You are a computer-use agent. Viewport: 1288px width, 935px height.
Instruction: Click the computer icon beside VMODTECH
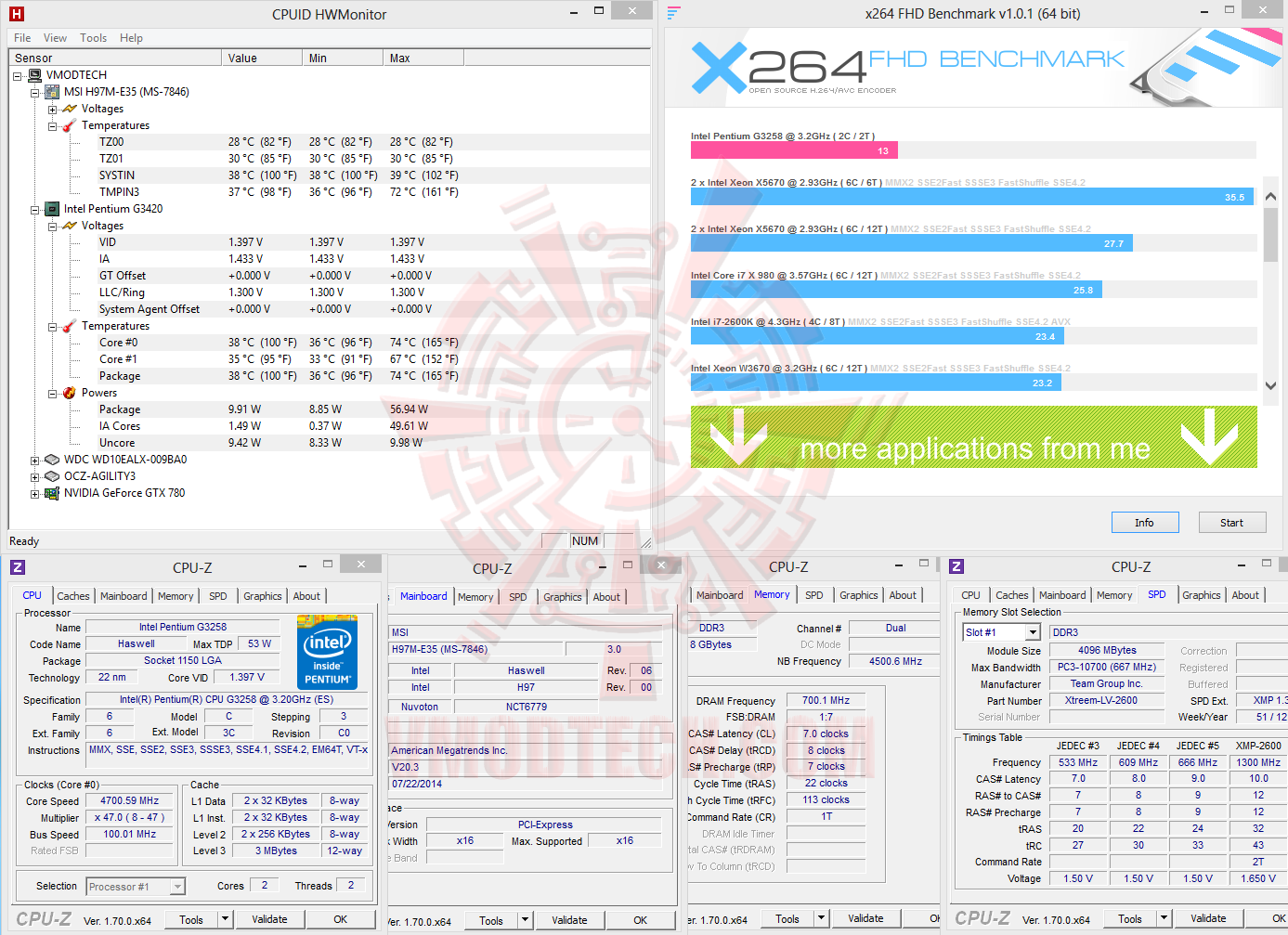[34, 75]
